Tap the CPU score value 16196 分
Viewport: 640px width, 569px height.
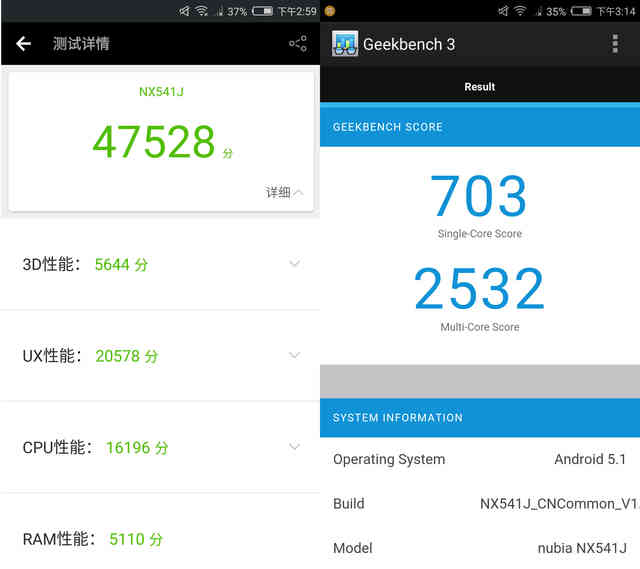(137, 448)
